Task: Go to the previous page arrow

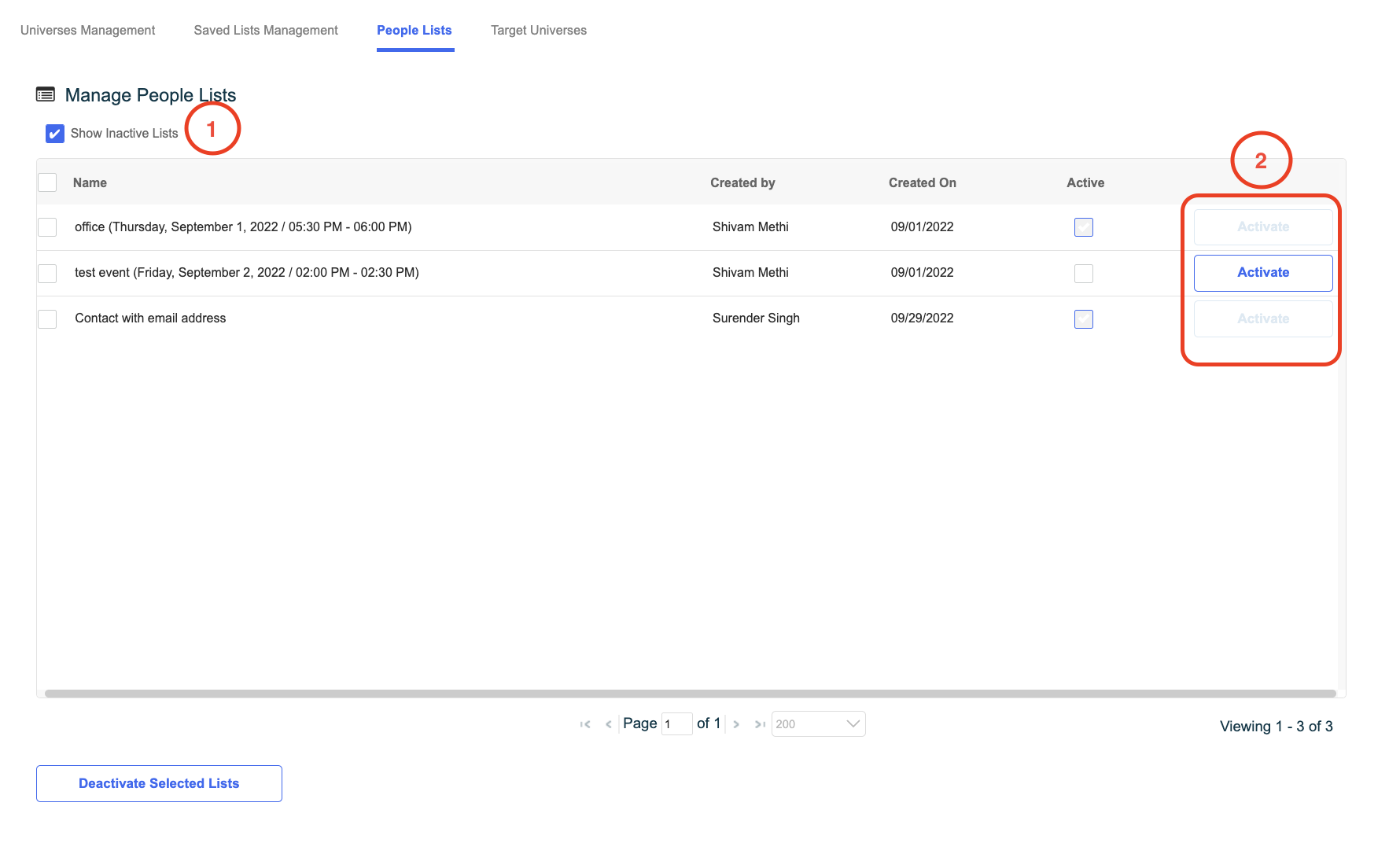Action: tap(608, 724)
